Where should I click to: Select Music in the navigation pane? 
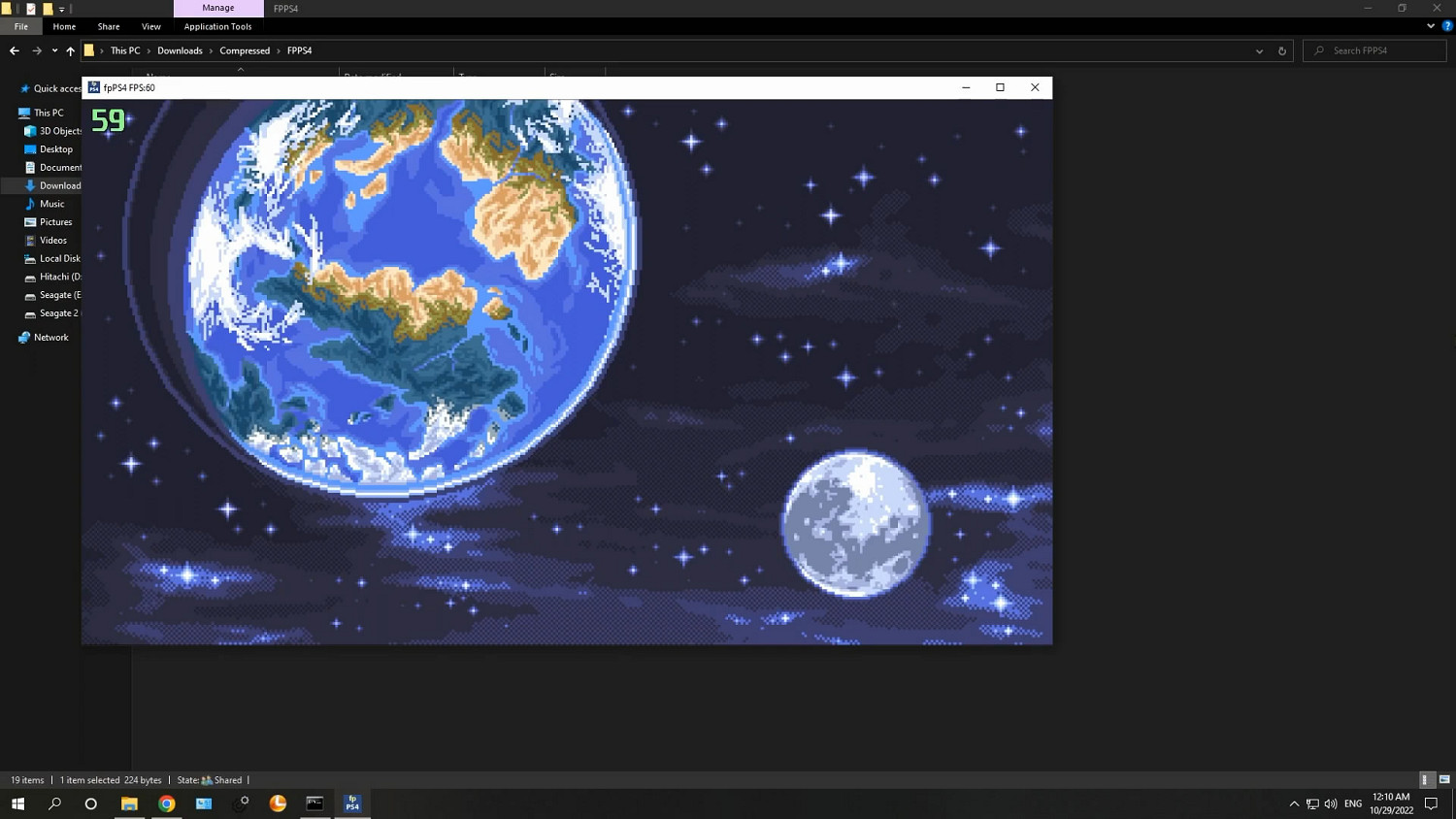point(52,204)
